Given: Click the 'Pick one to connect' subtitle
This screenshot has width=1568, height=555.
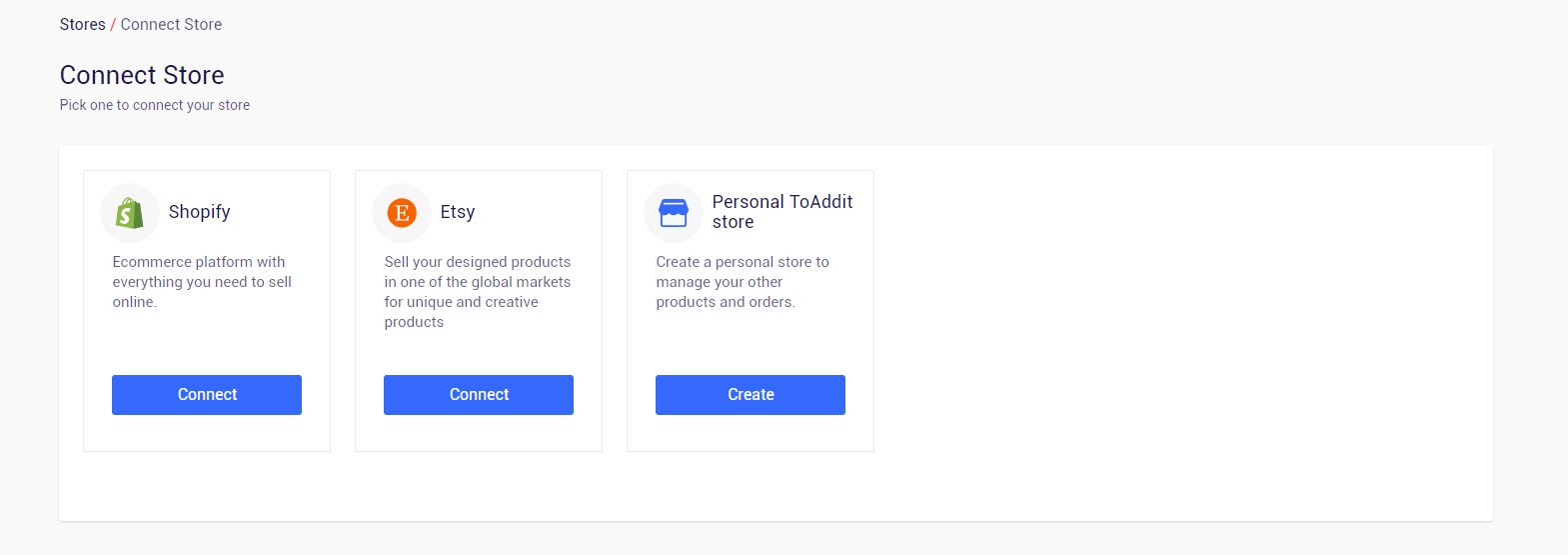Looking at the screenshot, I should pos(155,105).
